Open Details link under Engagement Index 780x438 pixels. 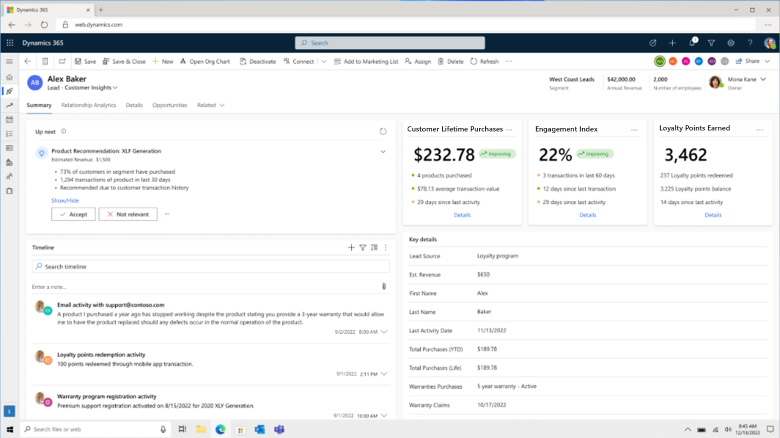point(587,215)
